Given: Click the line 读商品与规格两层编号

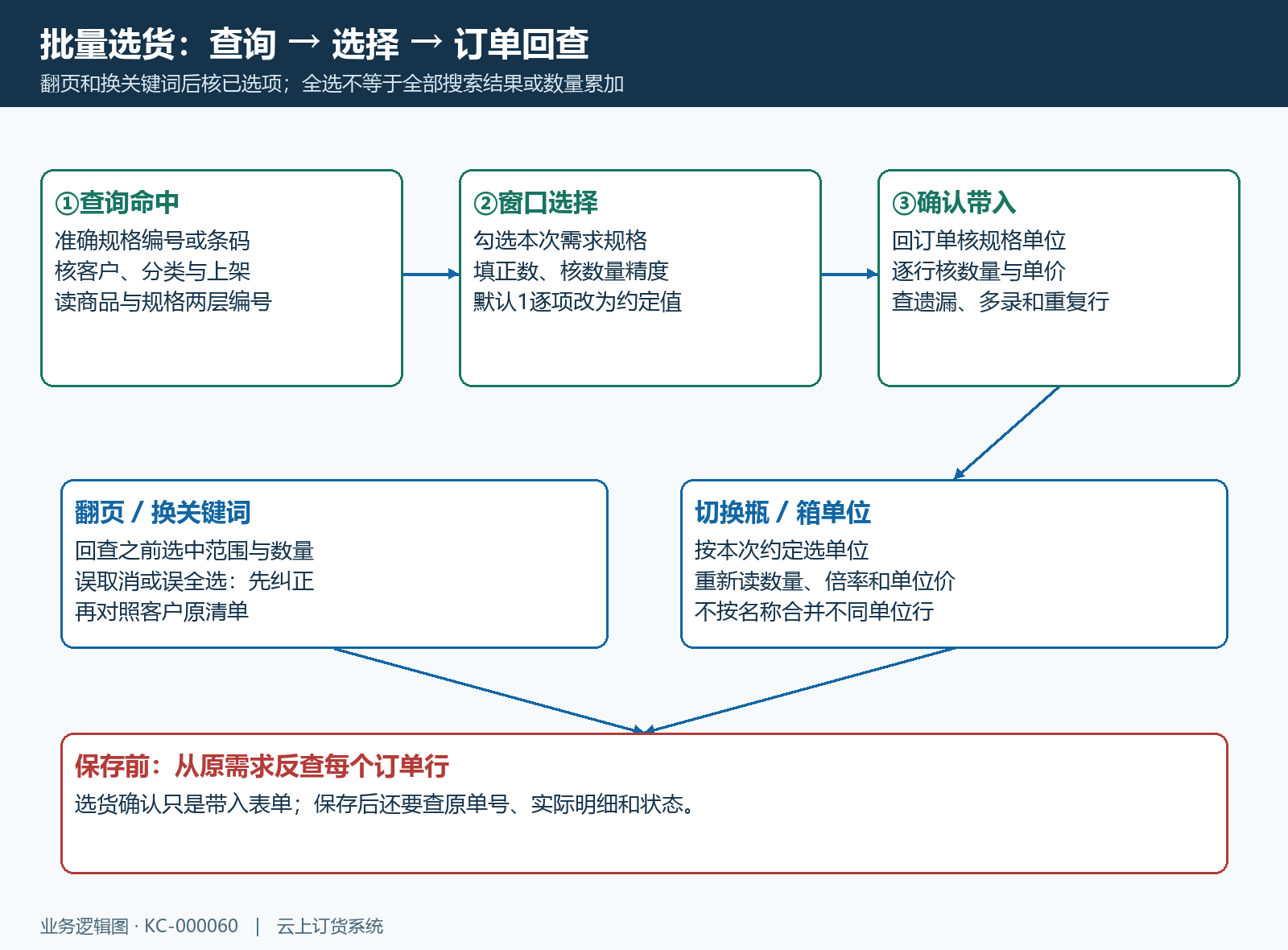Looking at the screenshot, I should tap(163, 302).
